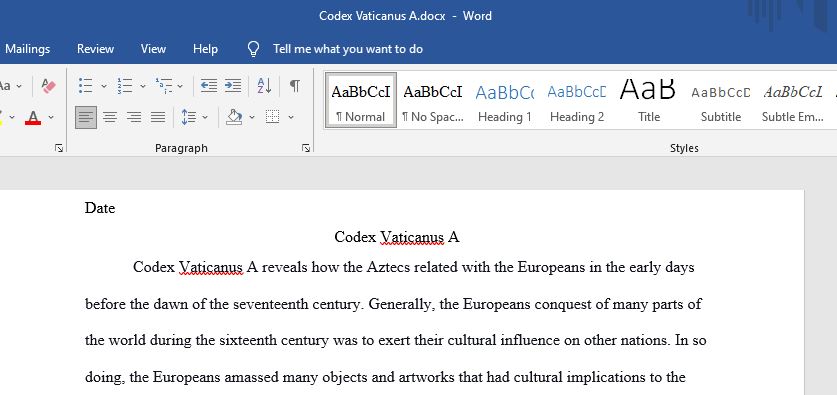
Task: Click the Tell Me lightbulb icon
Action: coord(254,49)
